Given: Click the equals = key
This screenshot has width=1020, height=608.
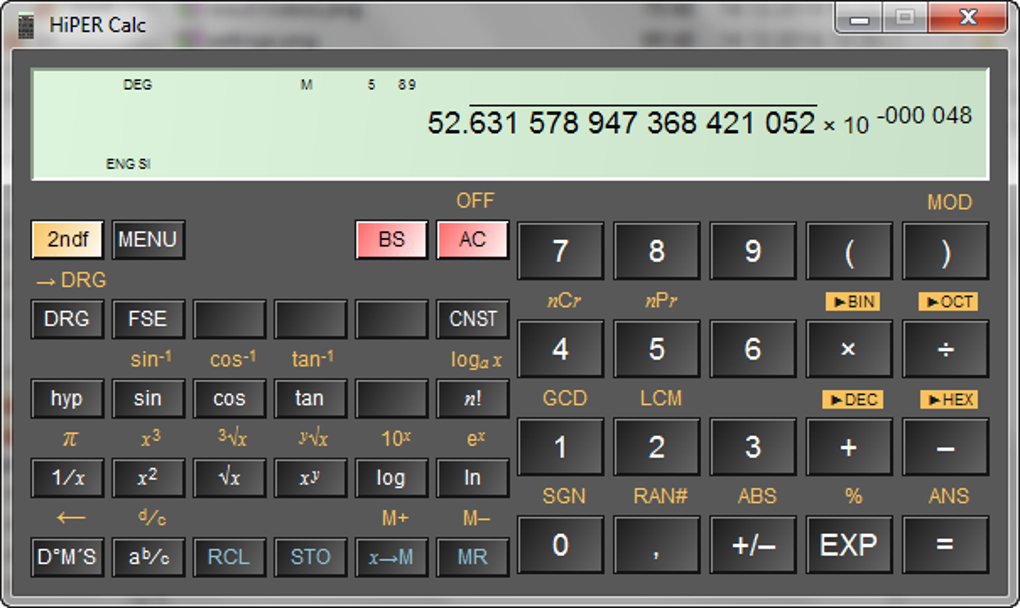Looking at the screenshot, I should (x=945, y=545).
